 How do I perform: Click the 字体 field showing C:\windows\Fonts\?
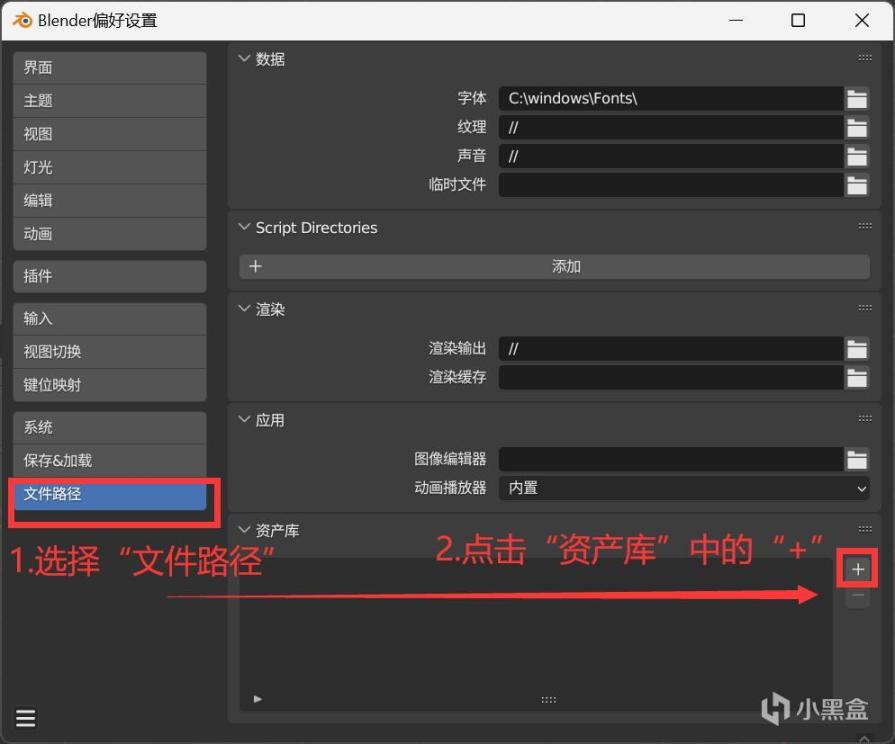pyautogui.click(x=671, y=98)
